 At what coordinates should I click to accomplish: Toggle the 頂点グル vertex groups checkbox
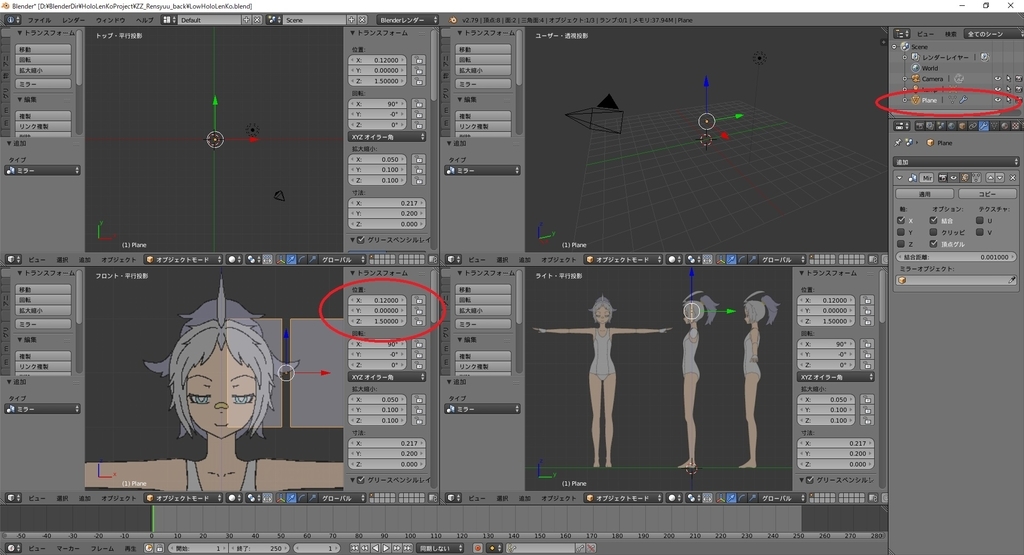pos(934,244)
